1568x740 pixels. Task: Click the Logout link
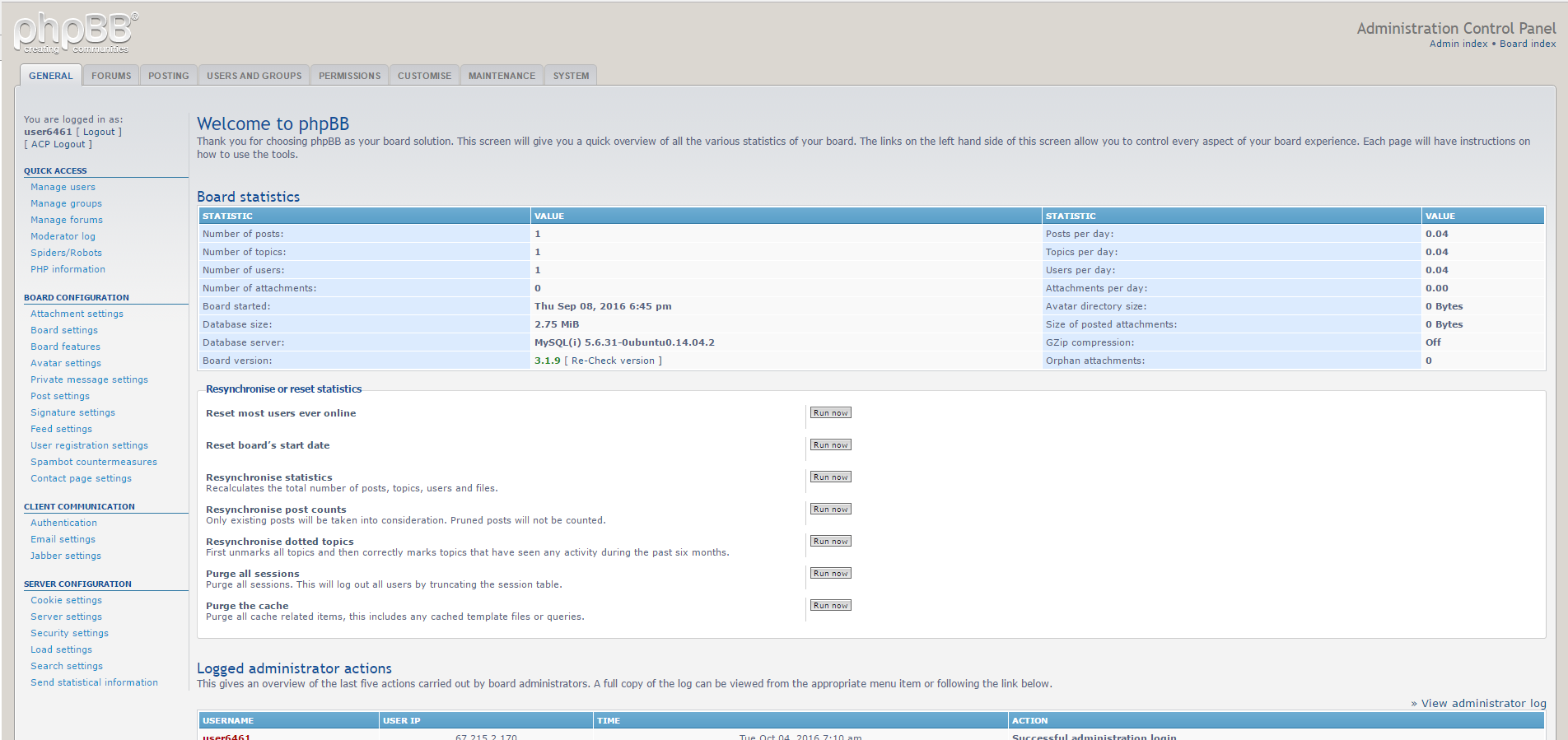pos(99,132)
